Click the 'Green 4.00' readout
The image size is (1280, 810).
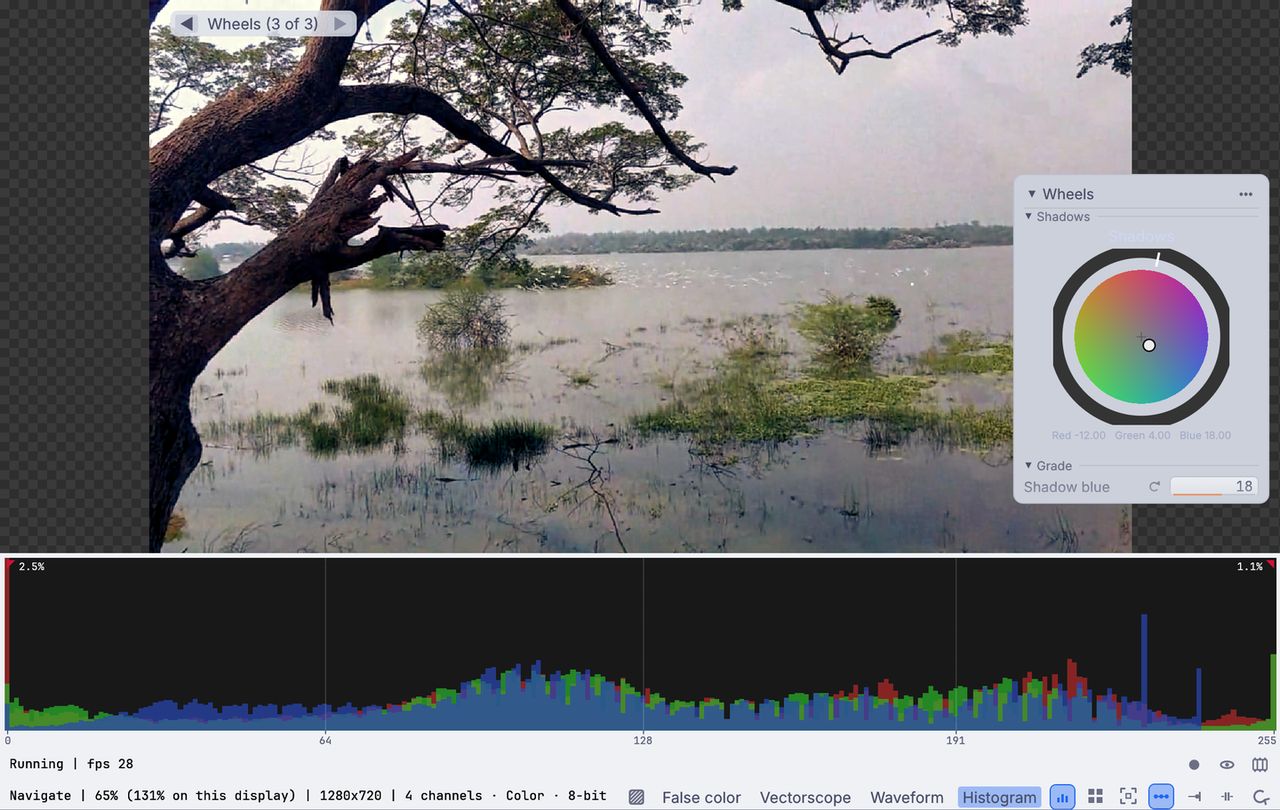[1142, 436]
